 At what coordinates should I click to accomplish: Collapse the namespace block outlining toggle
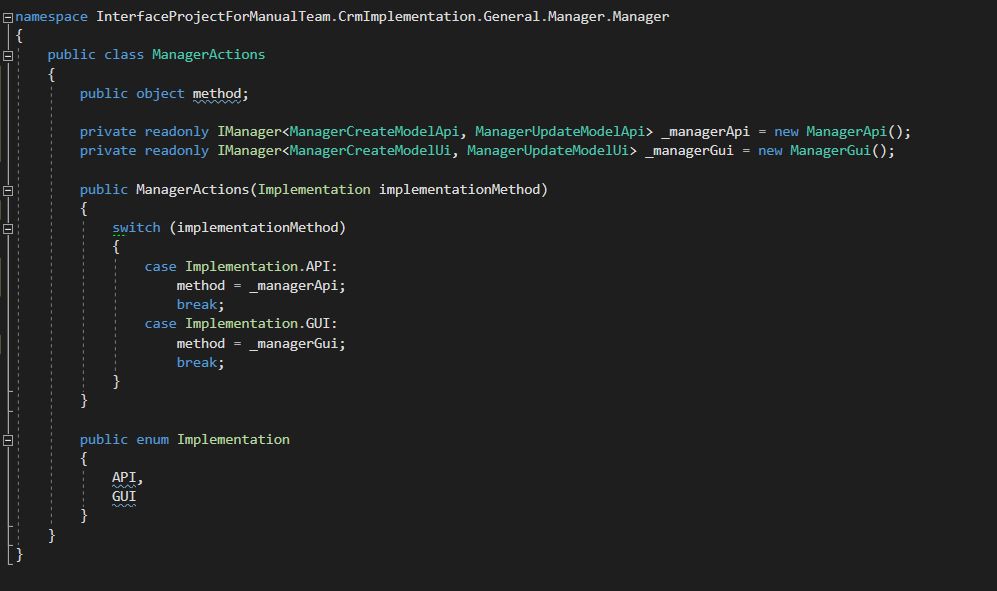click(8, 18)
